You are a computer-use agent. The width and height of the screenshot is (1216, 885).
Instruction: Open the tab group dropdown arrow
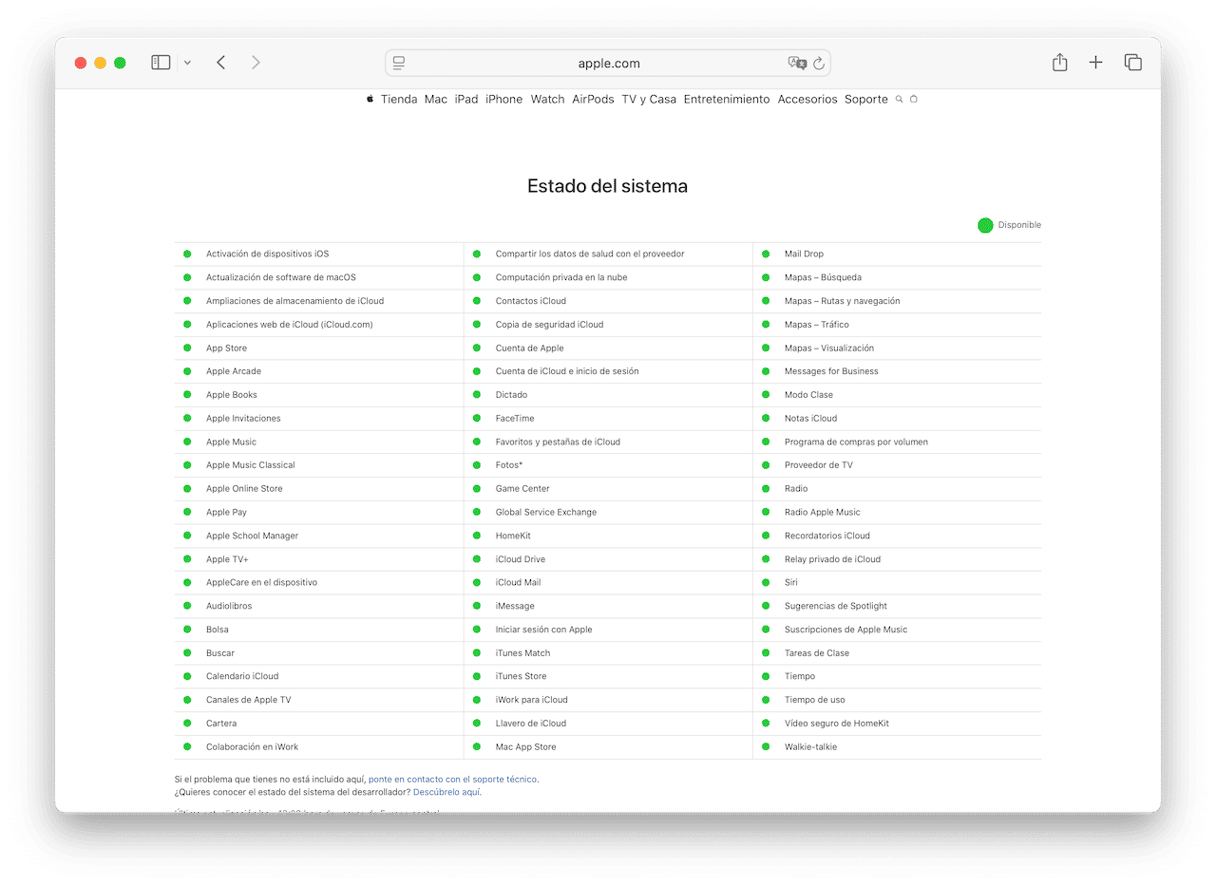[187, 63]
